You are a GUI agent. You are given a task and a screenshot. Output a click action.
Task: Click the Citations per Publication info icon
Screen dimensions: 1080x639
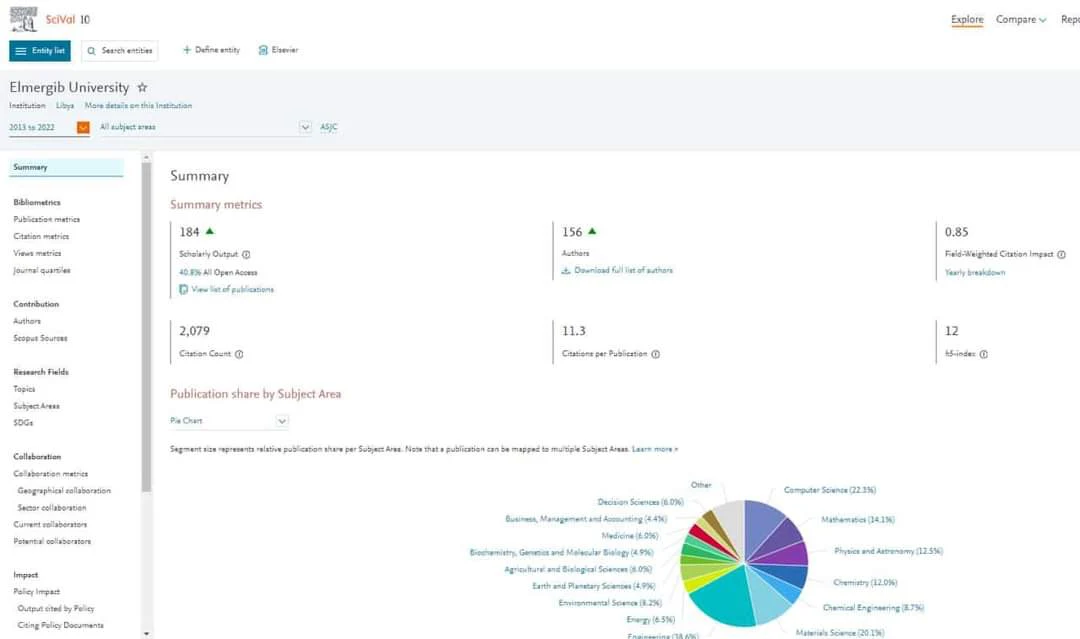coord(656,355)
